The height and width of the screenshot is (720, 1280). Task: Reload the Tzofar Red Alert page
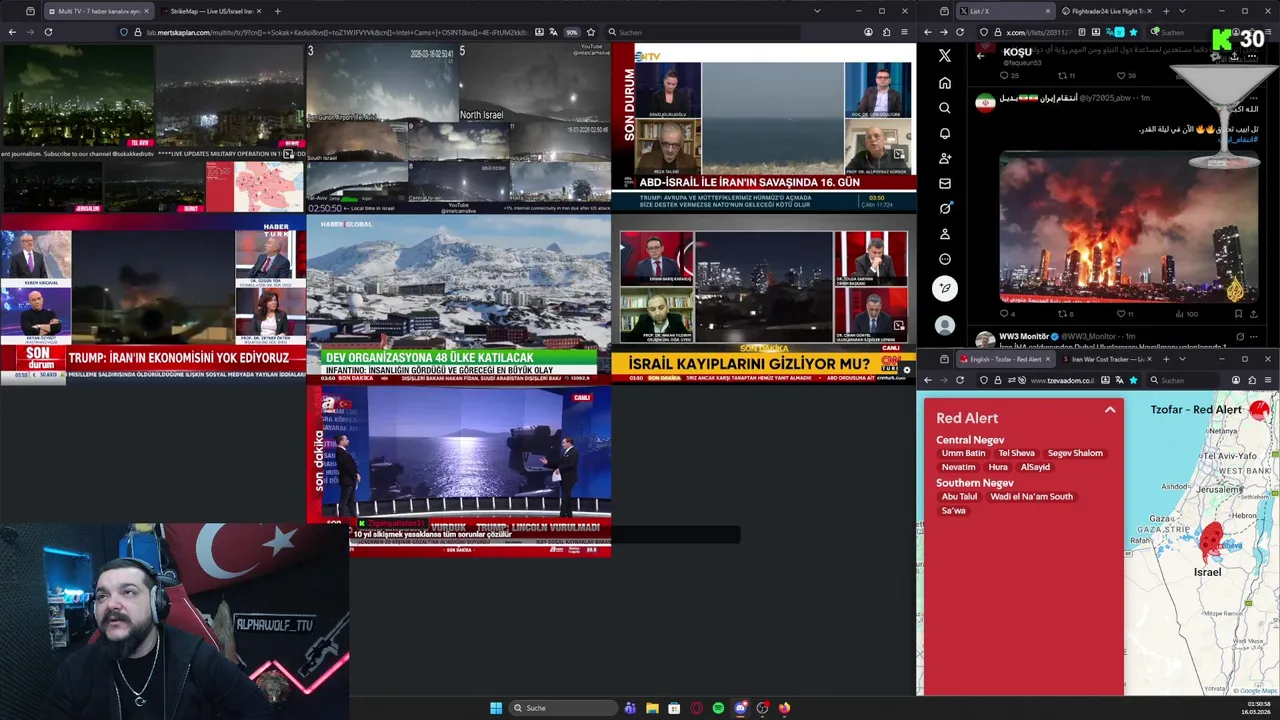coord(960,380)
